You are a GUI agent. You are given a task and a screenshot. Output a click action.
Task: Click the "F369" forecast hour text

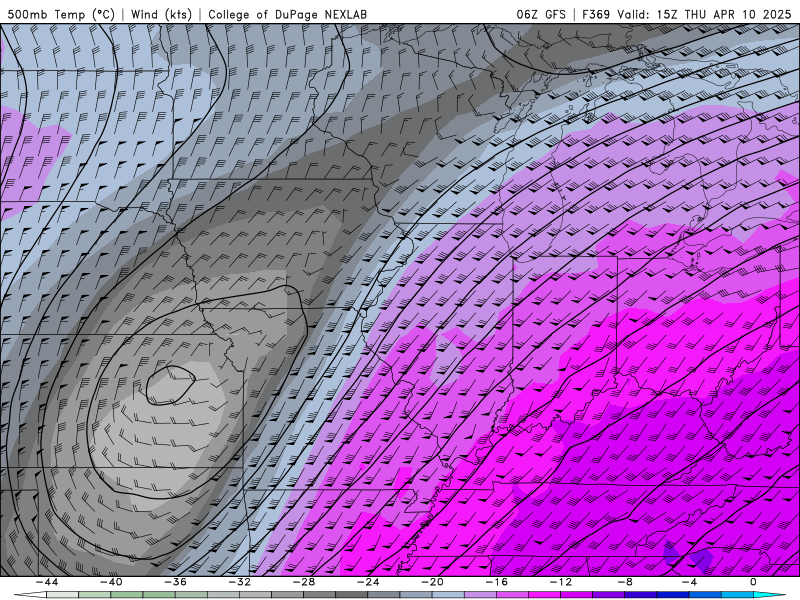tap(596, 15)
